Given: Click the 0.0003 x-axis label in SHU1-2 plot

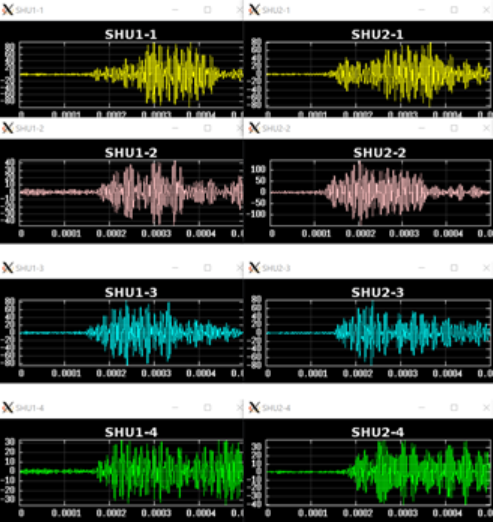Looking at the screenshot, I should pos(156,233).
